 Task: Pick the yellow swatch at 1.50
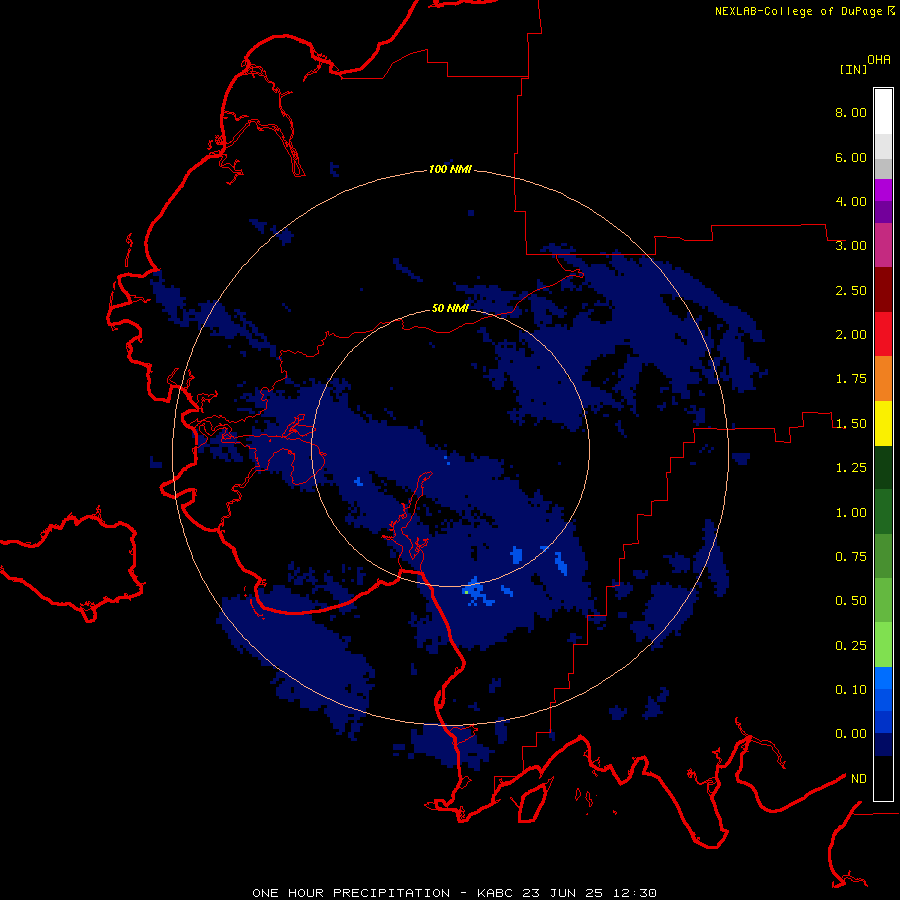coord(883,423)
